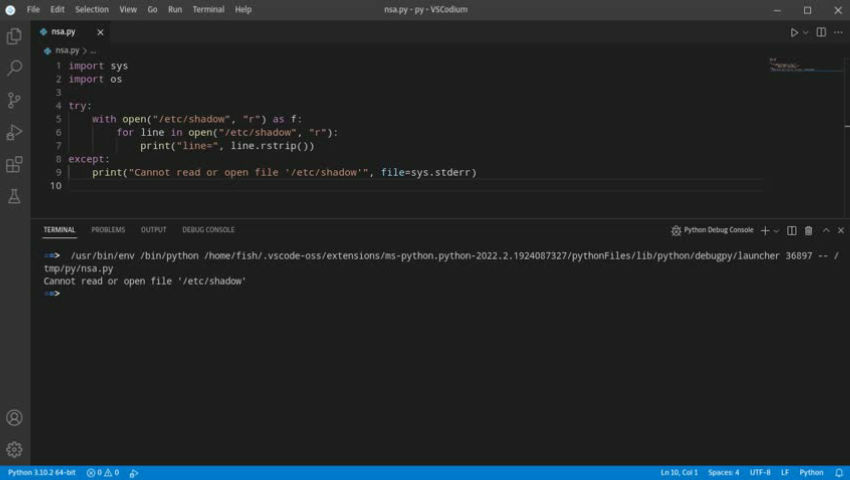Open the editor More Actions ellipsis
This screenshot has width=850, height=480.
pos(838,33)
